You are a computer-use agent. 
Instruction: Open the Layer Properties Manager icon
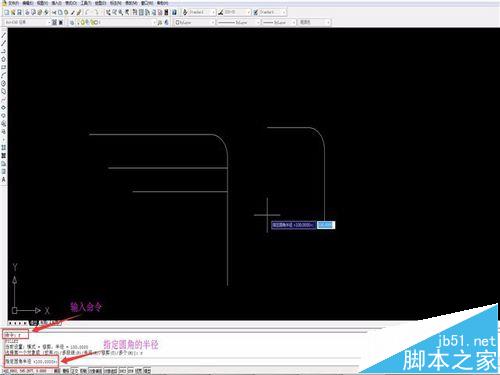72,22
